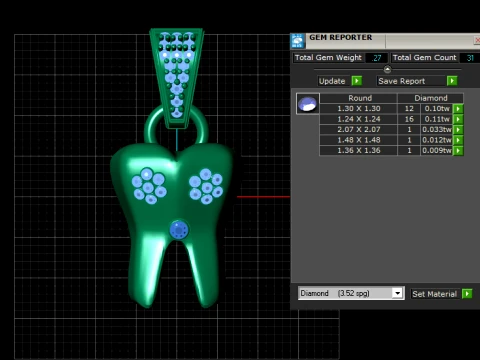The image size is (480, 360).
Task: Select the 1.30 X 1.30 size cell
Action: point(359,109)
